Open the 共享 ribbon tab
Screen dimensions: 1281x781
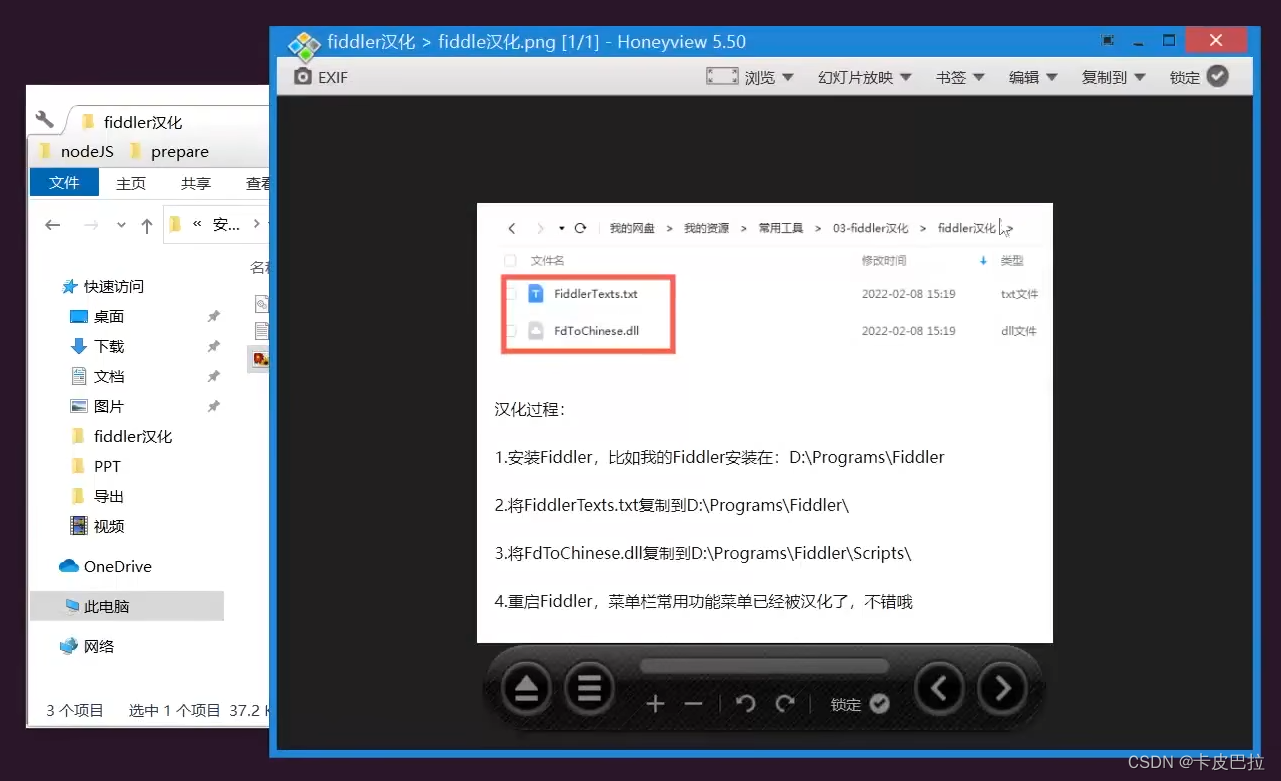(196, 183)
